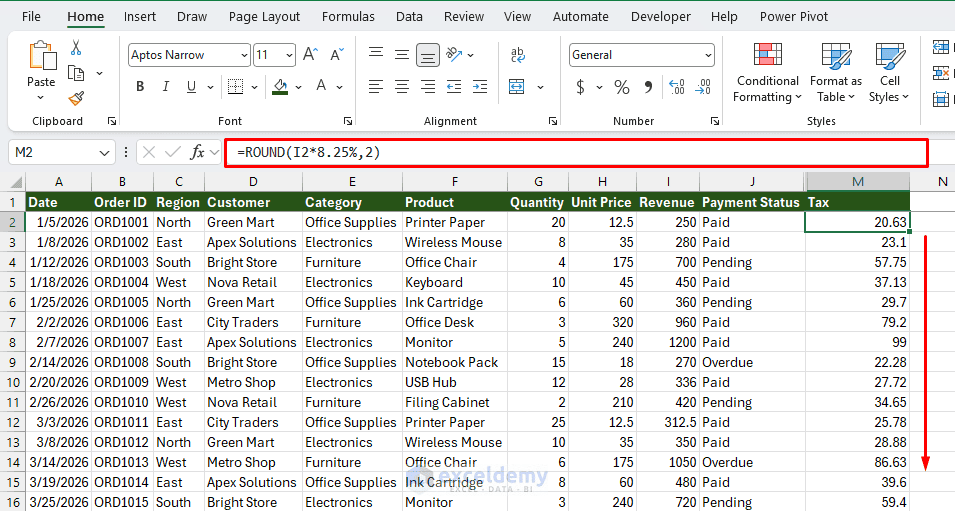955x511 pixels.
Task: Select column M header
Action: click(858, 181)
